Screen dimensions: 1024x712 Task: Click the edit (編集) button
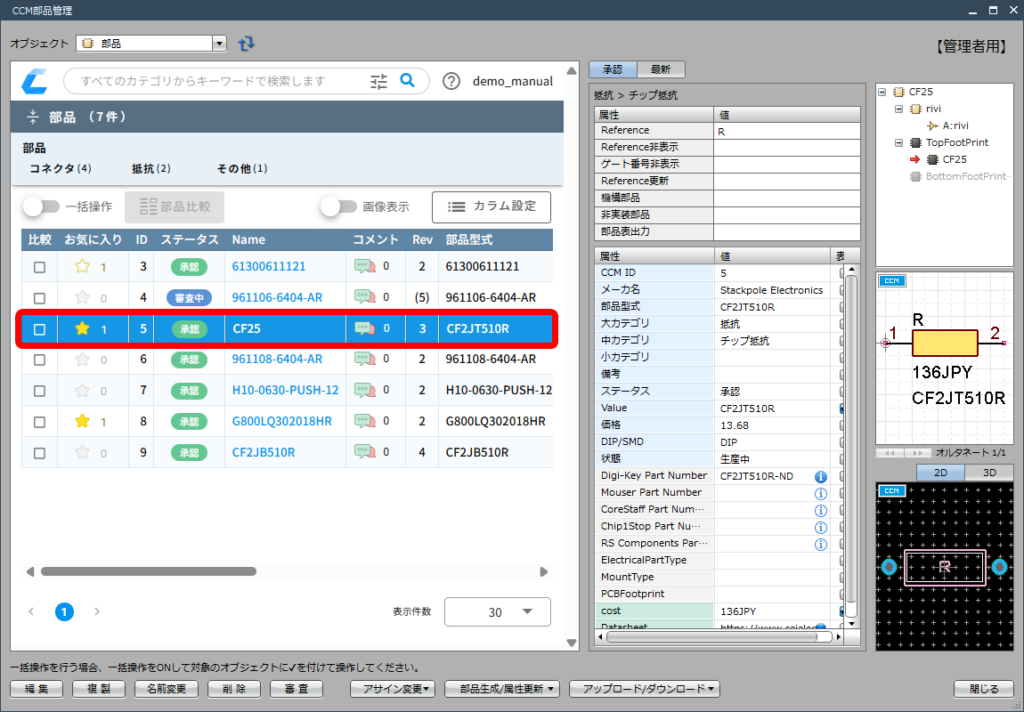pos(37,688)
